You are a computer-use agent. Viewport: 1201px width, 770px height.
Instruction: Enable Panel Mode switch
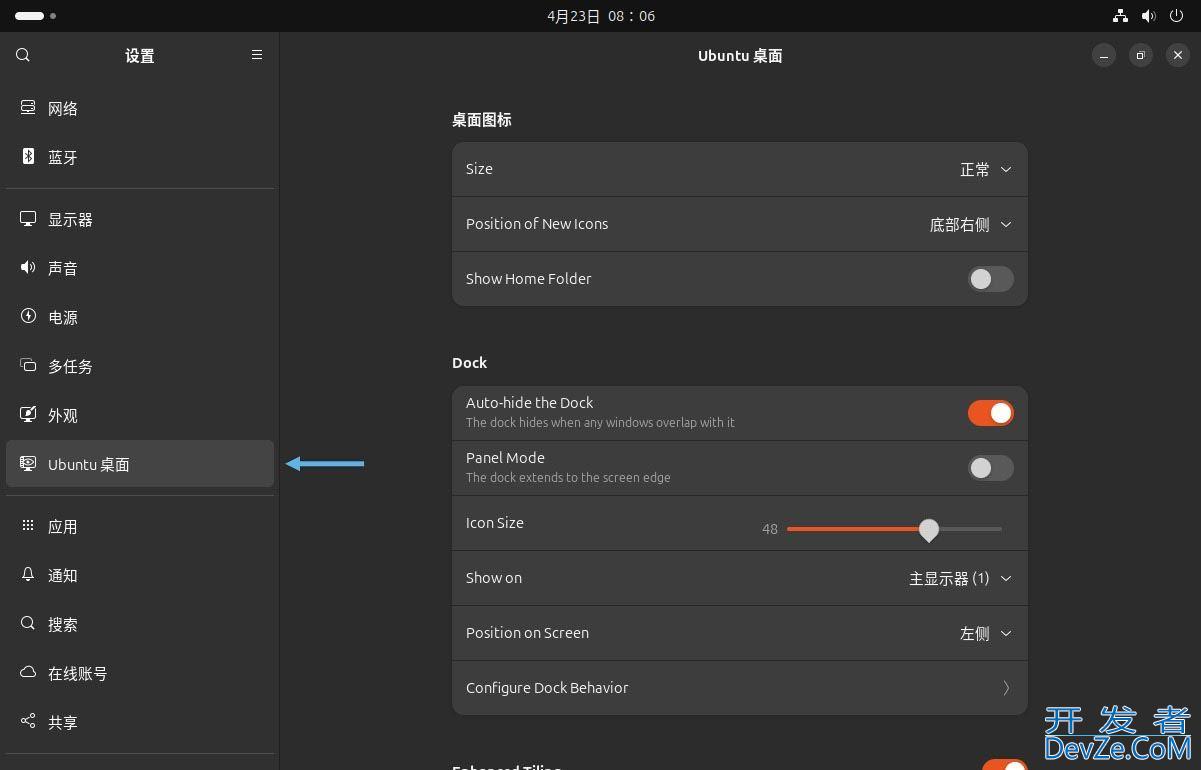point(990,468)
